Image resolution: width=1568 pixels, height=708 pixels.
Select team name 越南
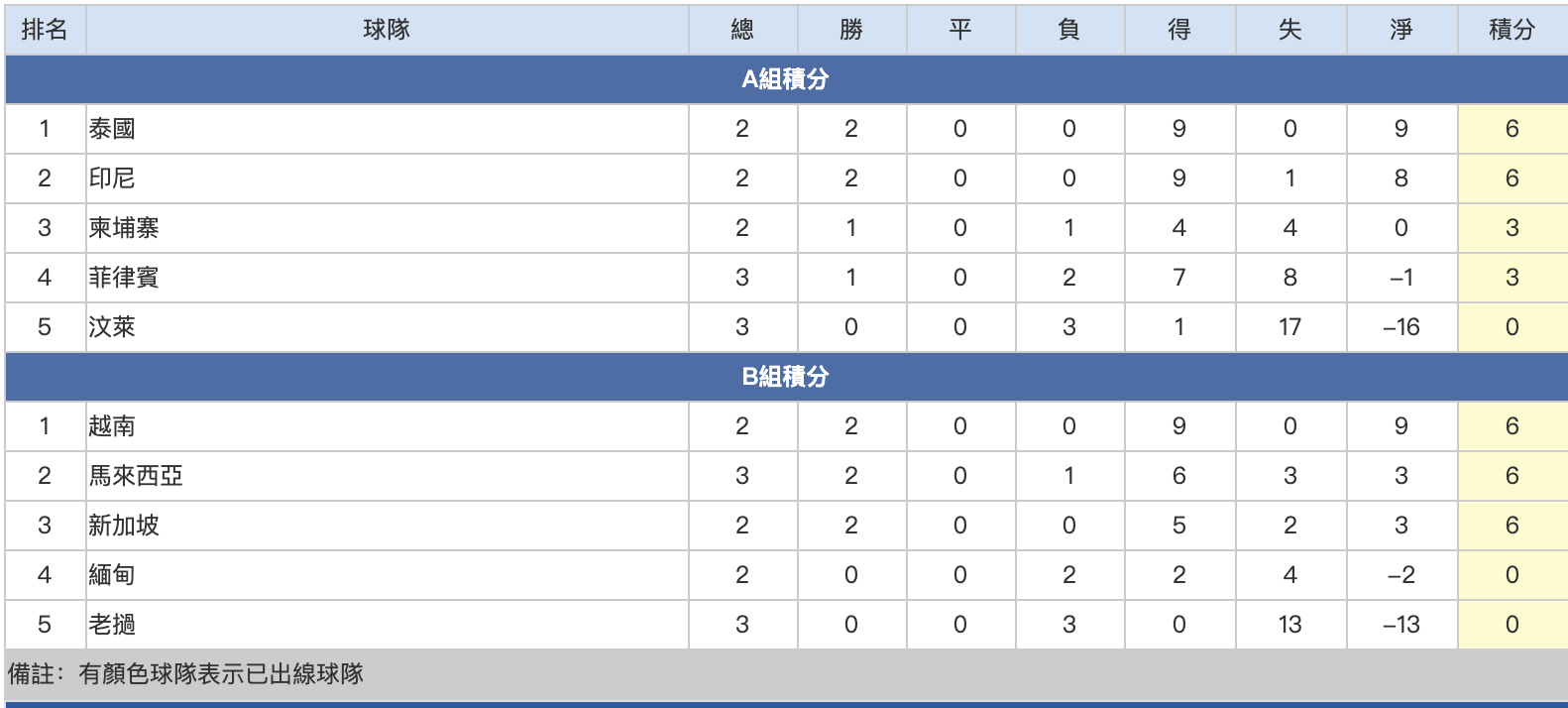[112, 426]
